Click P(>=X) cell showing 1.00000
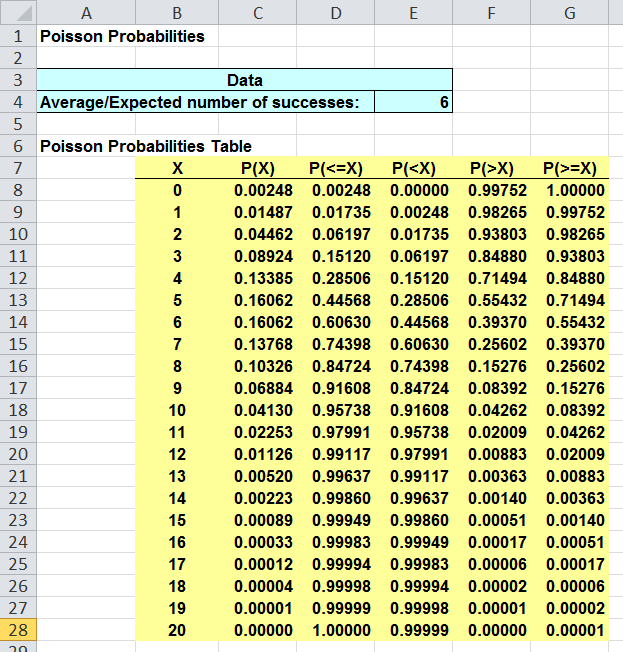The width and height of the screenshot is (623, 652). 570,190
